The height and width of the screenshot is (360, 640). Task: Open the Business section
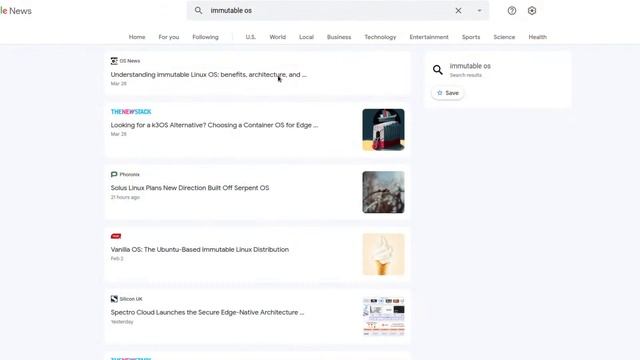[339, 37]
